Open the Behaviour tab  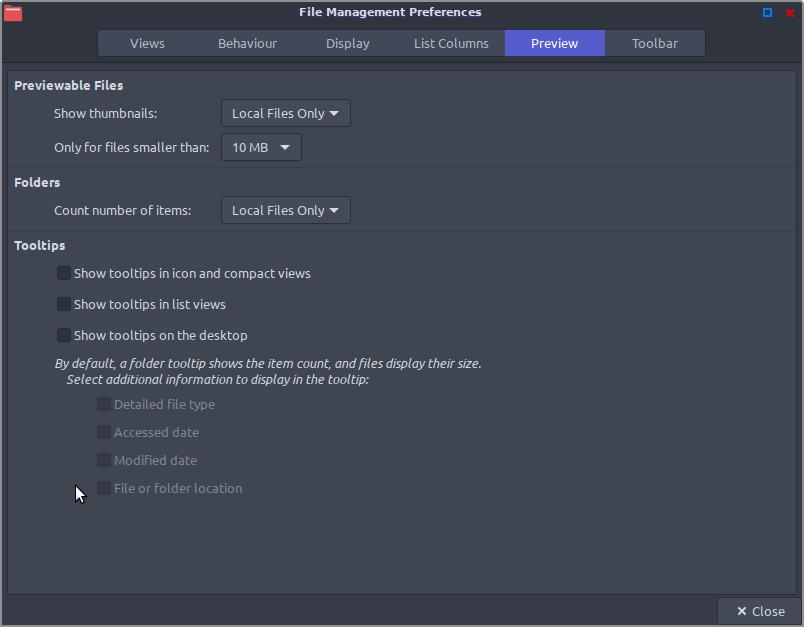click(x=247, y=43)
